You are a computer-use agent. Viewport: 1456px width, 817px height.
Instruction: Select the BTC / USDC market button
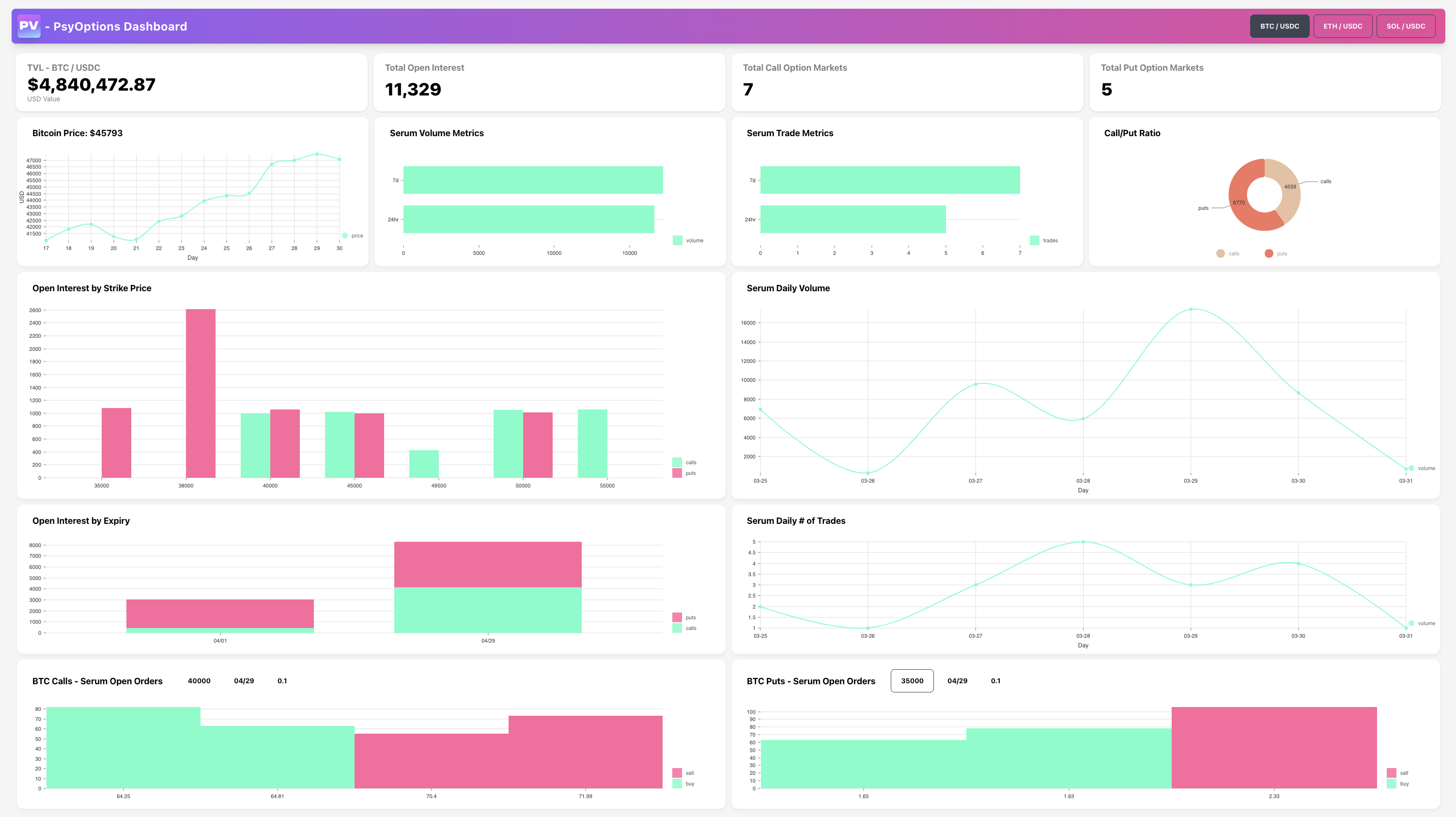pos(1279,26)
